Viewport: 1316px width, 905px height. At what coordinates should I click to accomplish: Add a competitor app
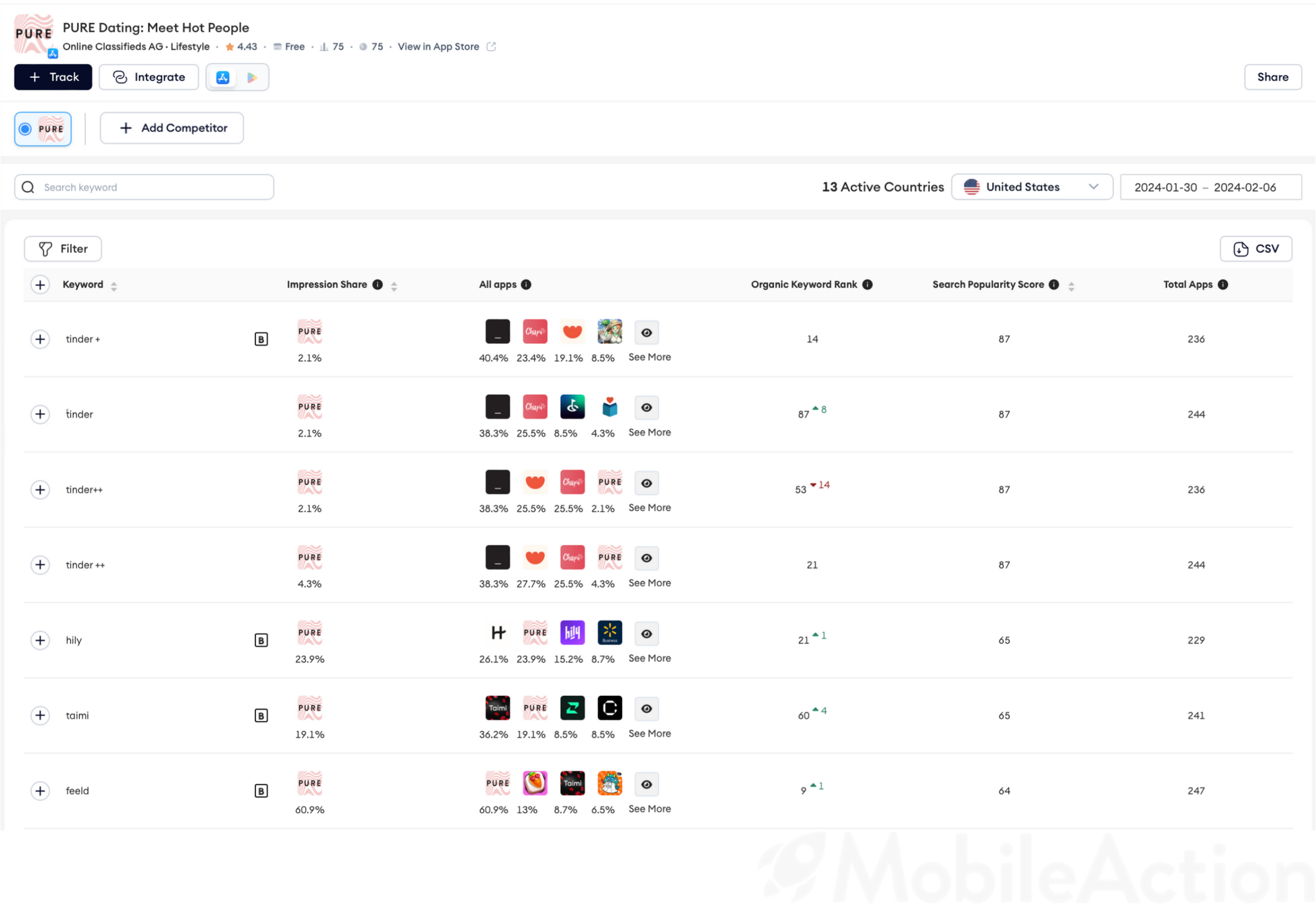(x=172, y=128)
